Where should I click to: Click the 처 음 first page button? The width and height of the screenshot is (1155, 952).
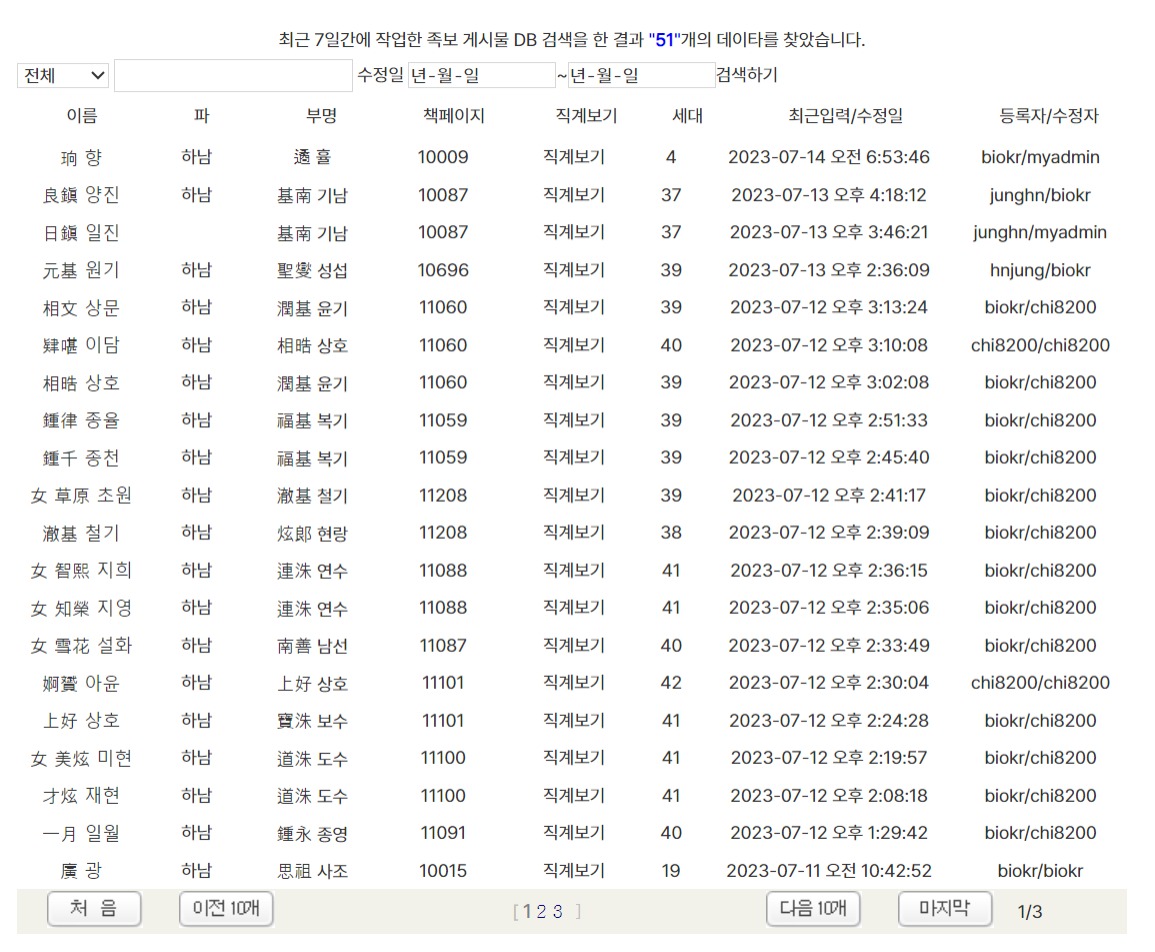pos(94,909)
